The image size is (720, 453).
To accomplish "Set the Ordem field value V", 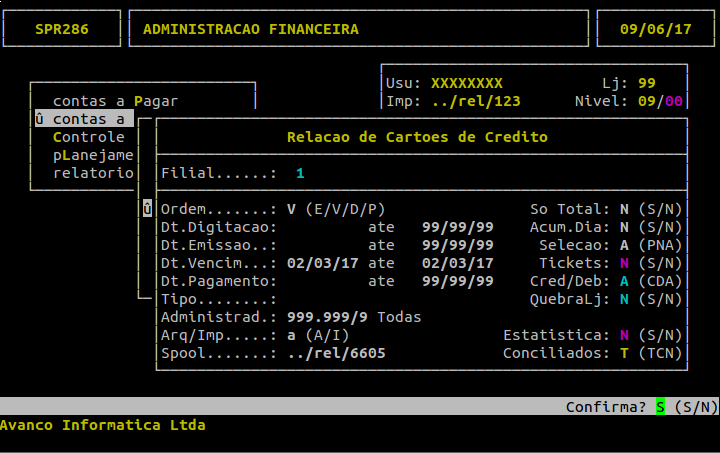I will (291, 209).
